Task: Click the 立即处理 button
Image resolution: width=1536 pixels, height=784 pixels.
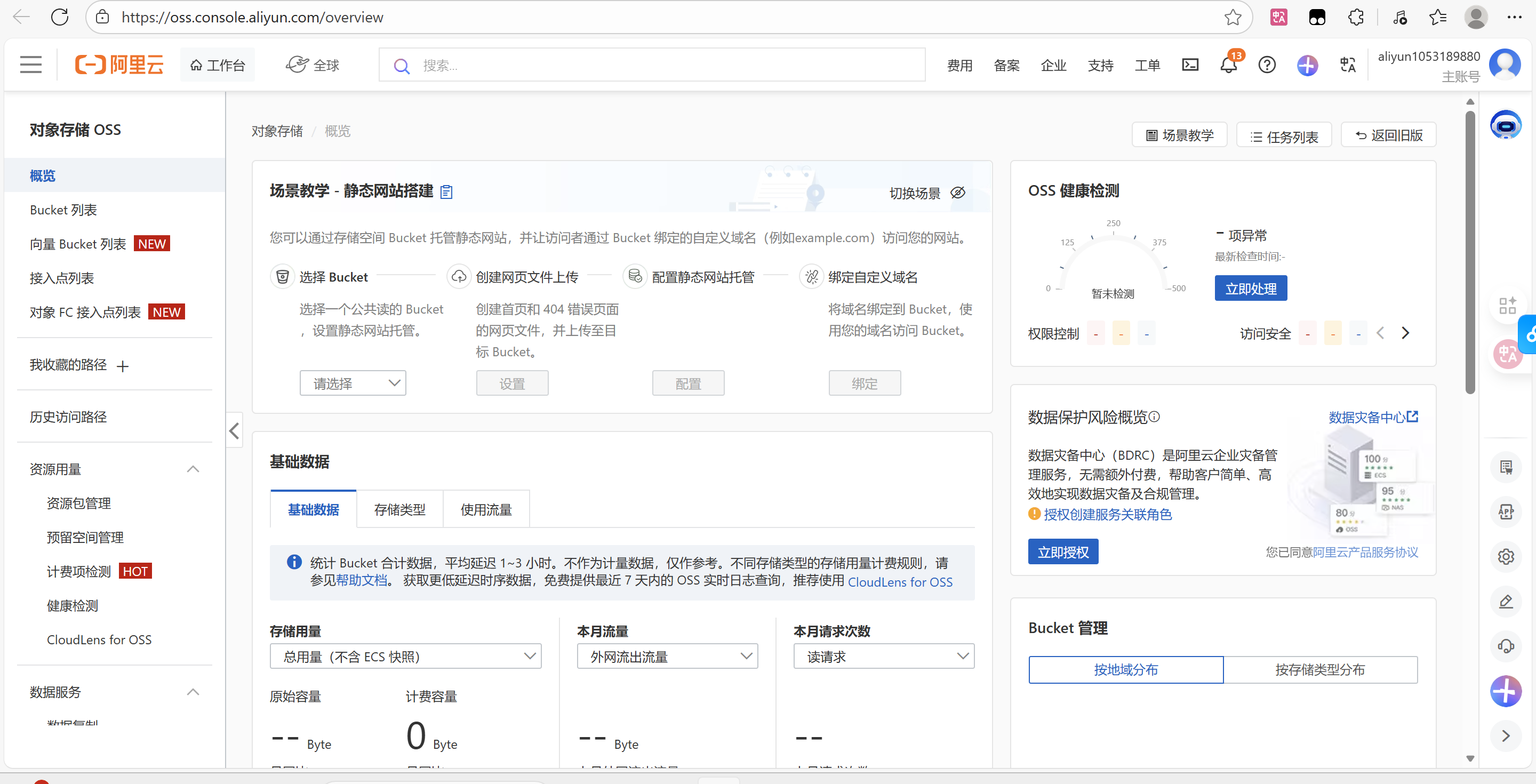Action: pyautogui.click(x=1250, y=288)
